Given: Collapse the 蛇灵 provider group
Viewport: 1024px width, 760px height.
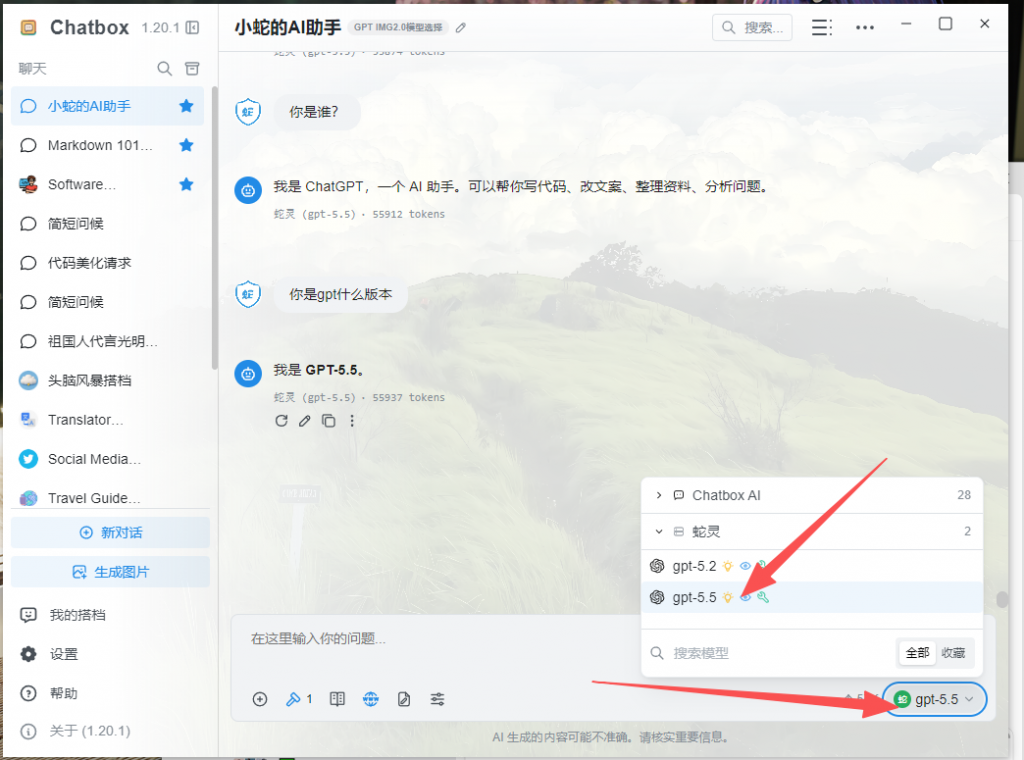Looking at the screenshot, I should tap(659, 531).
